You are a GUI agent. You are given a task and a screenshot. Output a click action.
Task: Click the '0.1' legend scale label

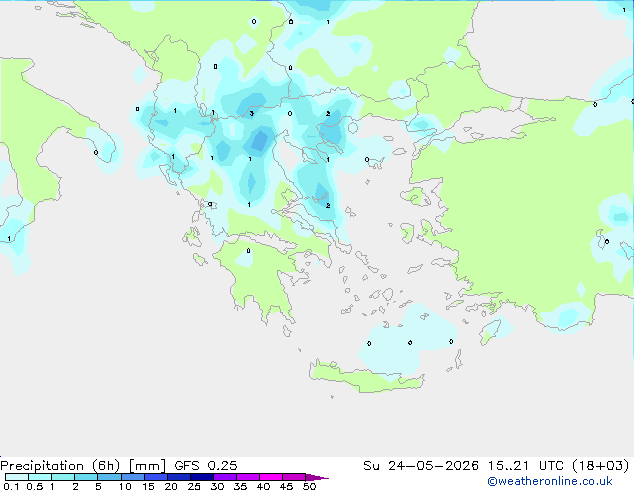(x=10, y=486)
